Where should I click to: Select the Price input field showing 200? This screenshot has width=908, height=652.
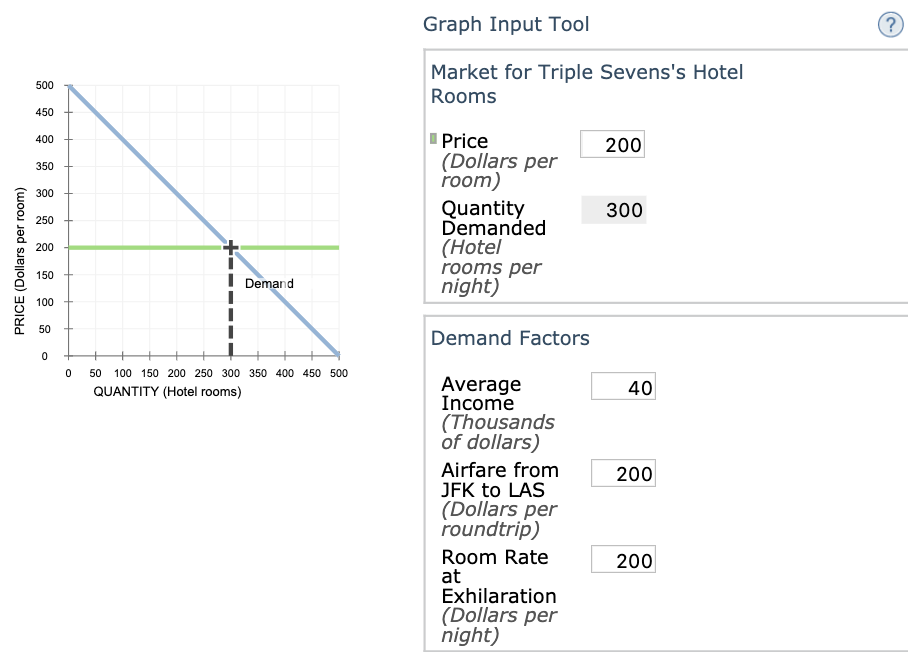tap(612, 143)
